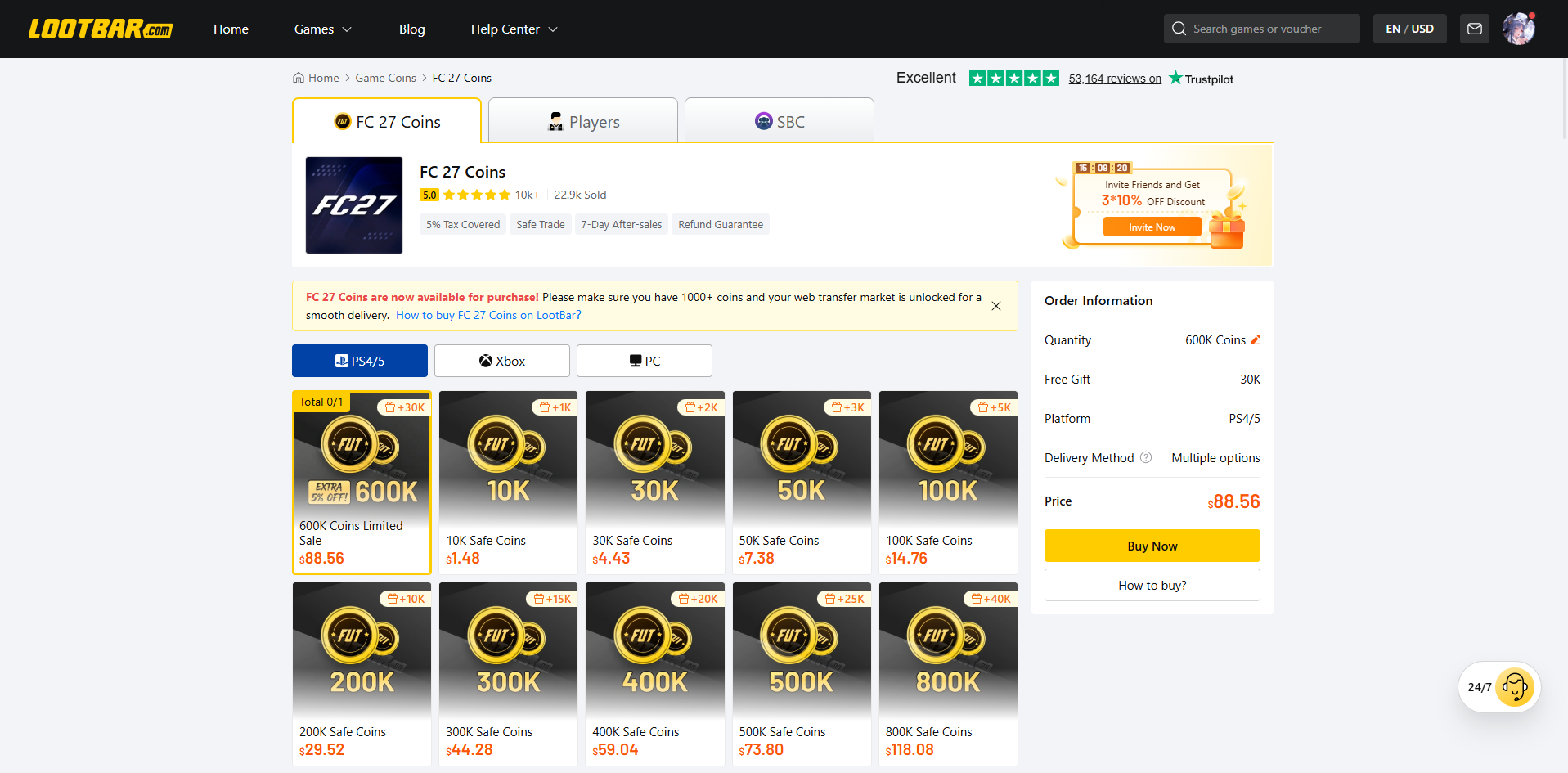Click the search magnifier icon
This screenshot has height=773, width=1568.
(1179, 29)
